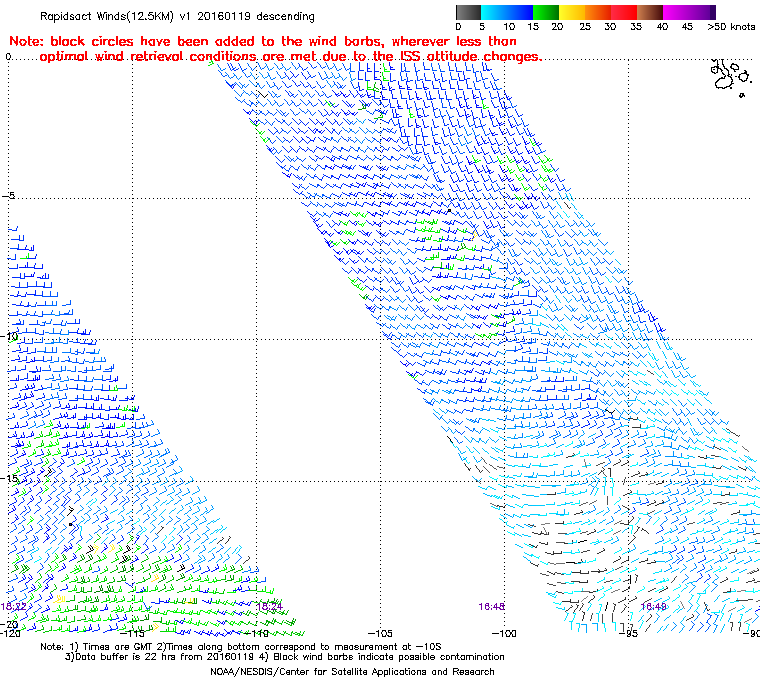Click the Galapagos Islands coastline outline
This screenshot has height=688, width=760.
pyautogui.click(x=731, y=77)
